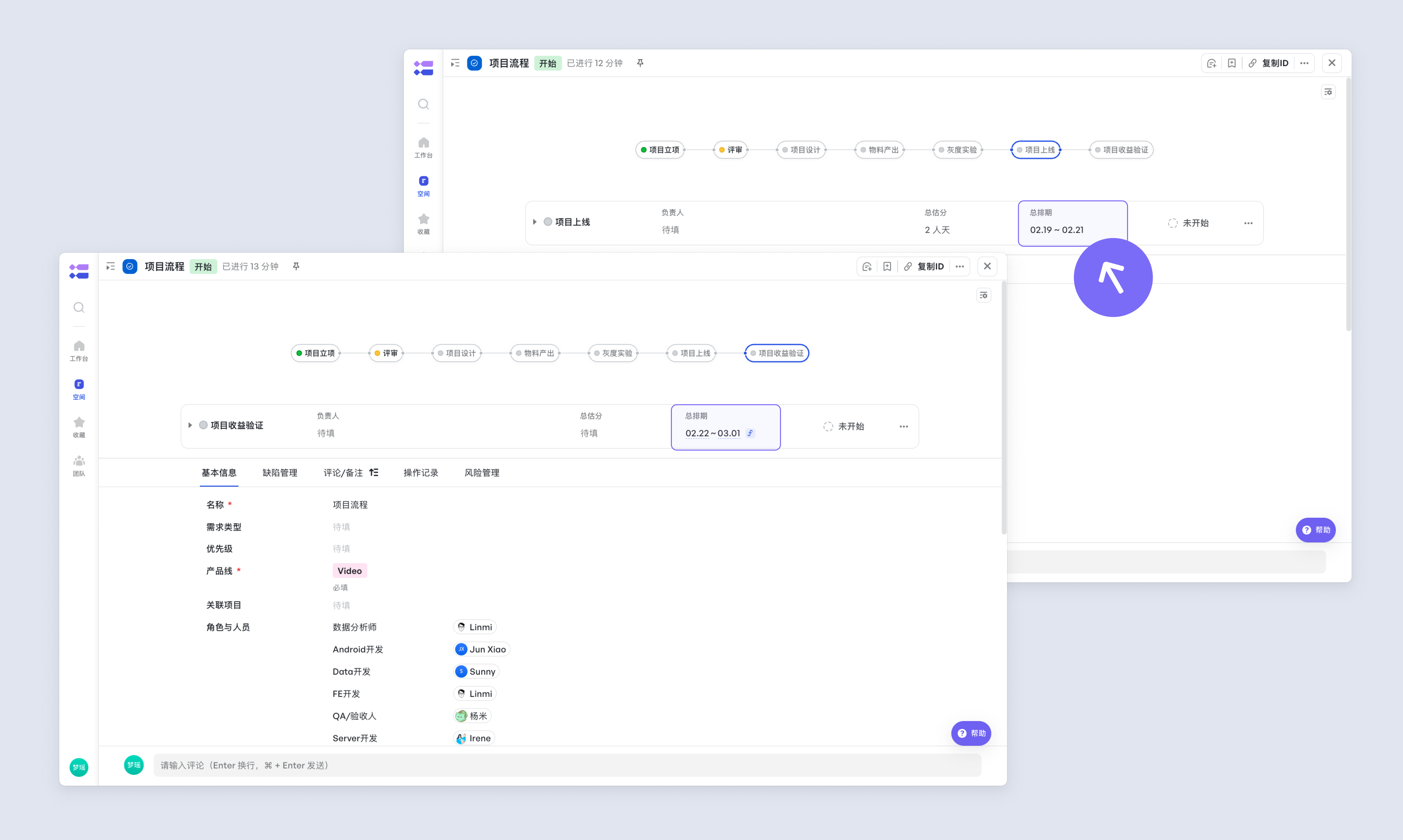Click the back window vertical scrollbar

point(1349,204)
